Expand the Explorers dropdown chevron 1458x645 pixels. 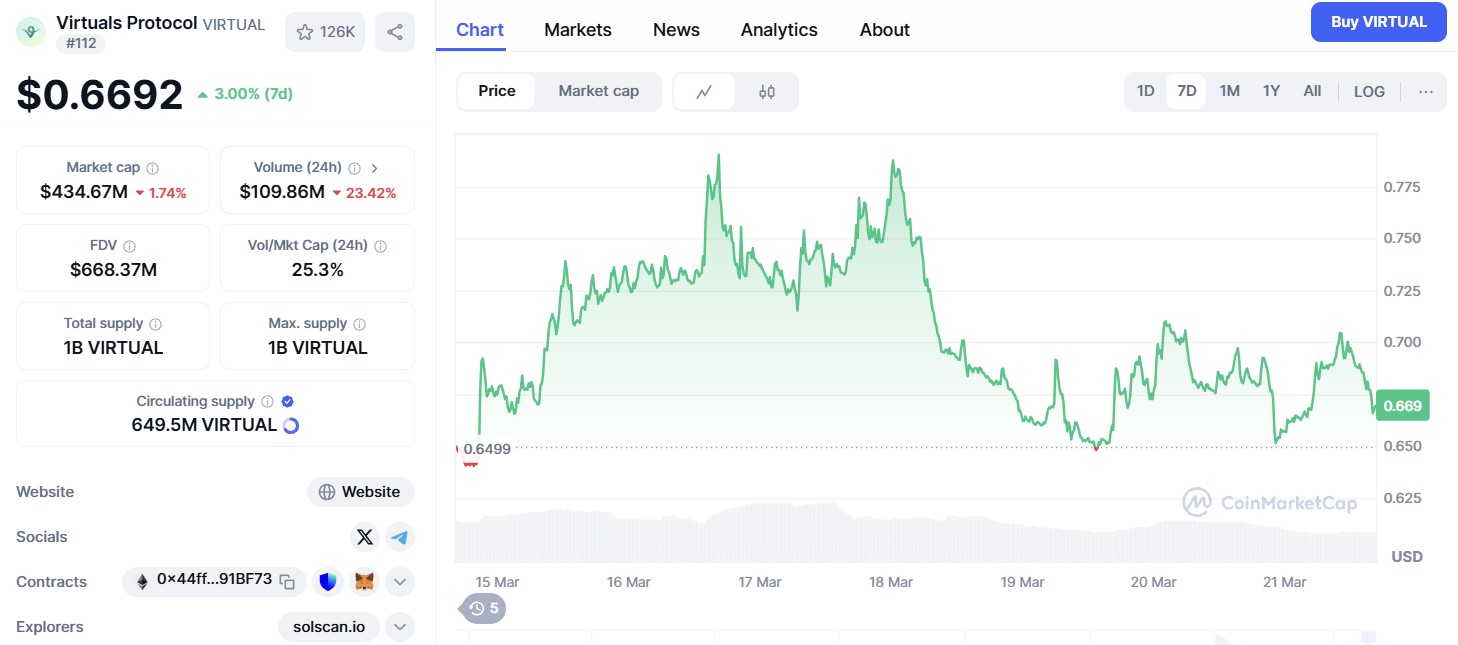point(400,627)
